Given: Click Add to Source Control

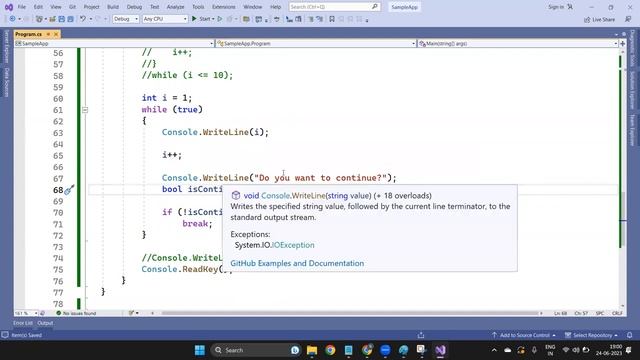Looking at the screenshot, I should click(x=524, y=336).
